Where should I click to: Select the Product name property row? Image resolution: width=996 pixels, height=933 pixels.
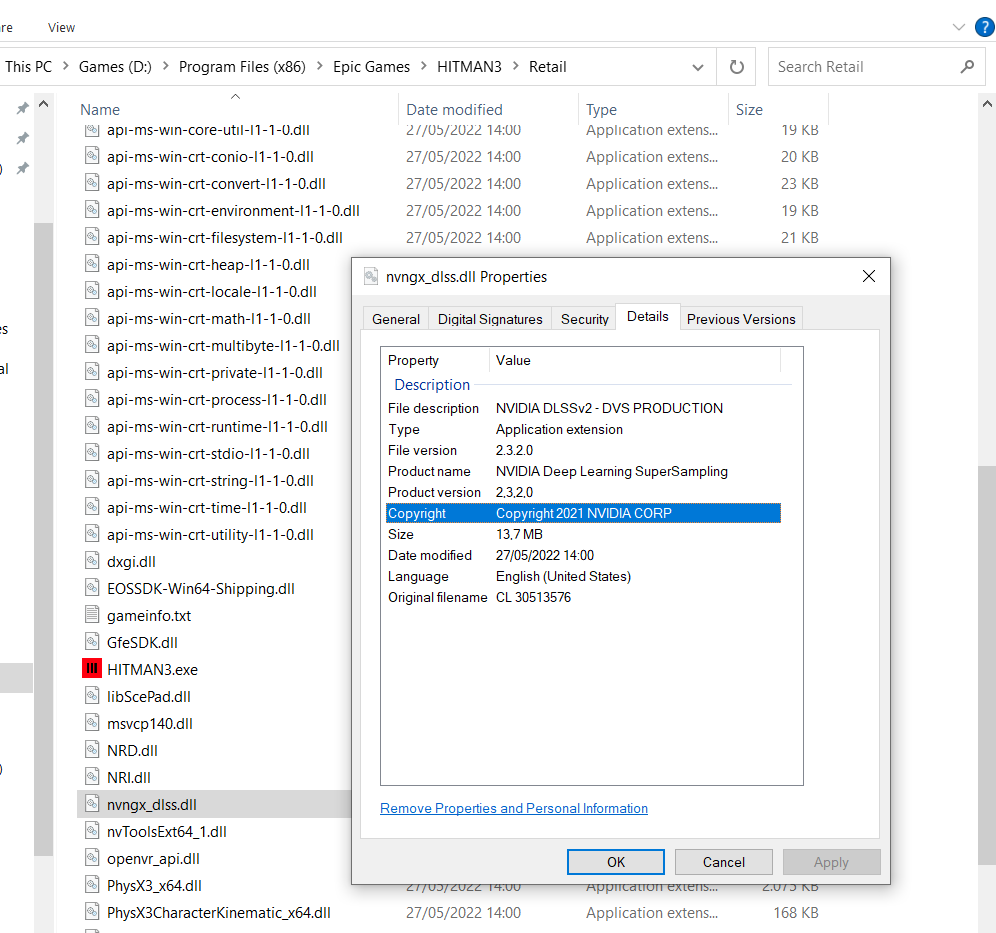583,471
